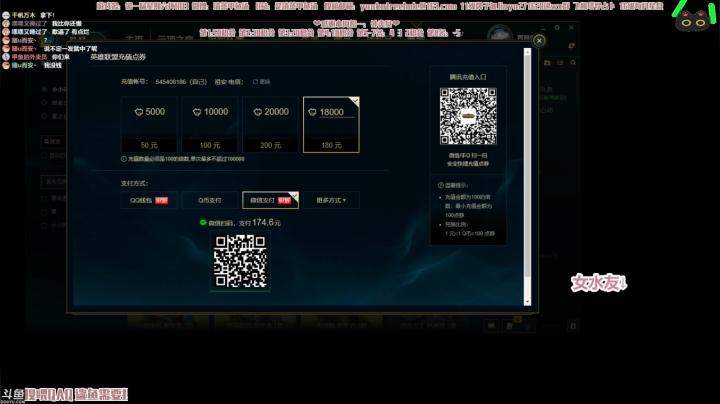Pay with QQ钱包 option
The width and height of the screenshot is (720, 404).
[x=149, y=200]
